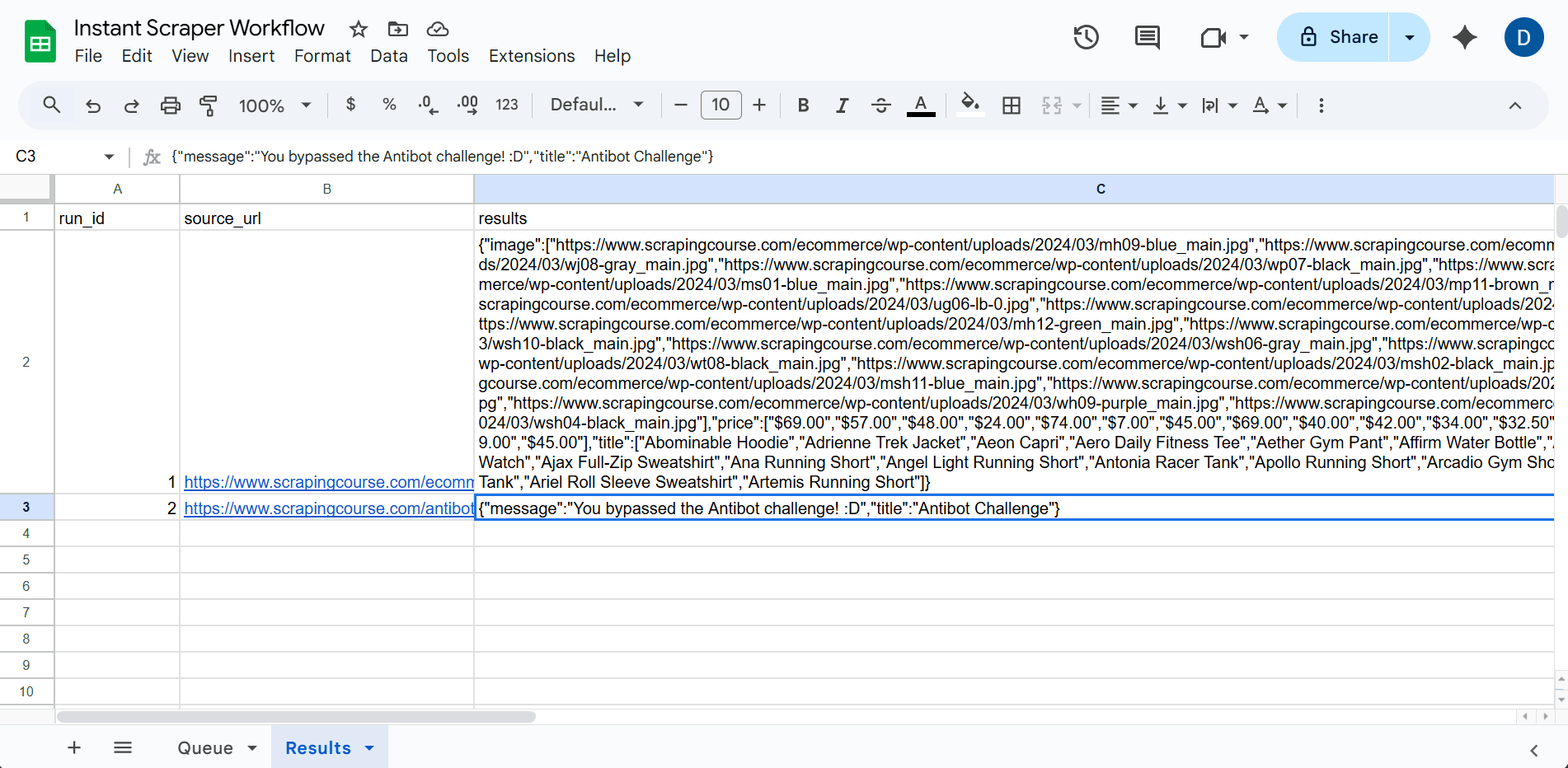Screen dimensions: 1568x768
Task: Star the Instant Scraper Workflow document
Action: coord(358,30)
